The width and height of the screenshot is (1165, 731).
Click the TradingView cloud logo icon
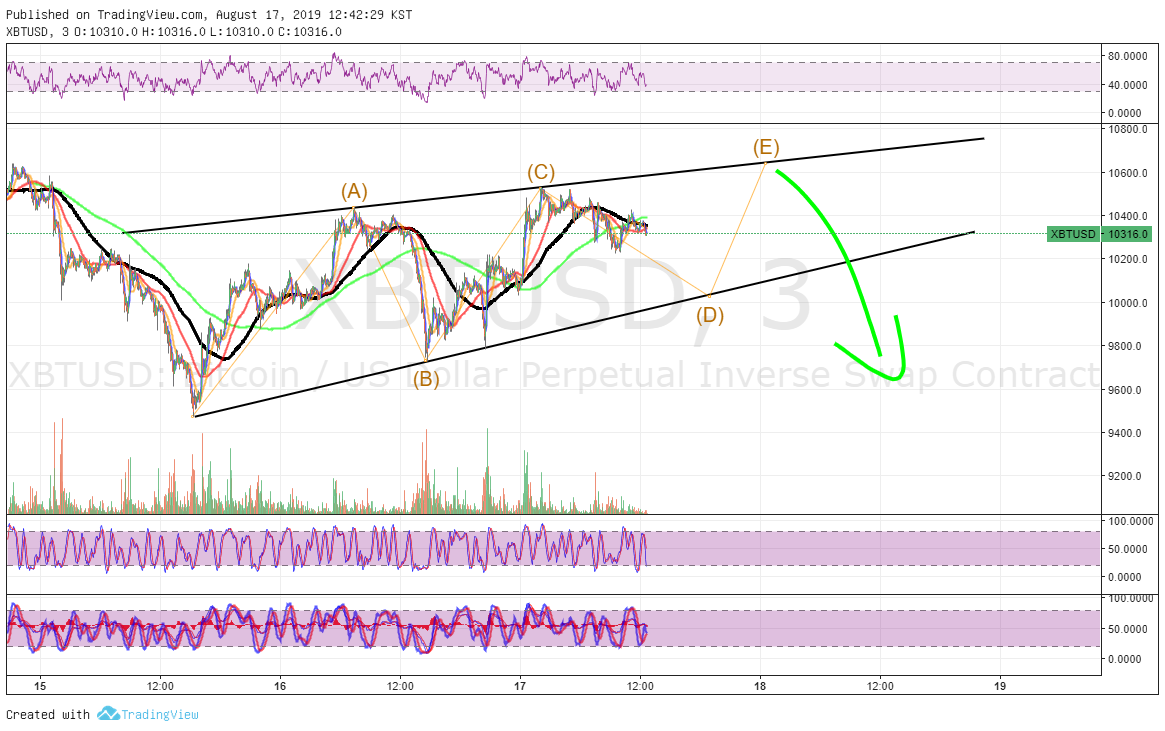click(108, 714)
